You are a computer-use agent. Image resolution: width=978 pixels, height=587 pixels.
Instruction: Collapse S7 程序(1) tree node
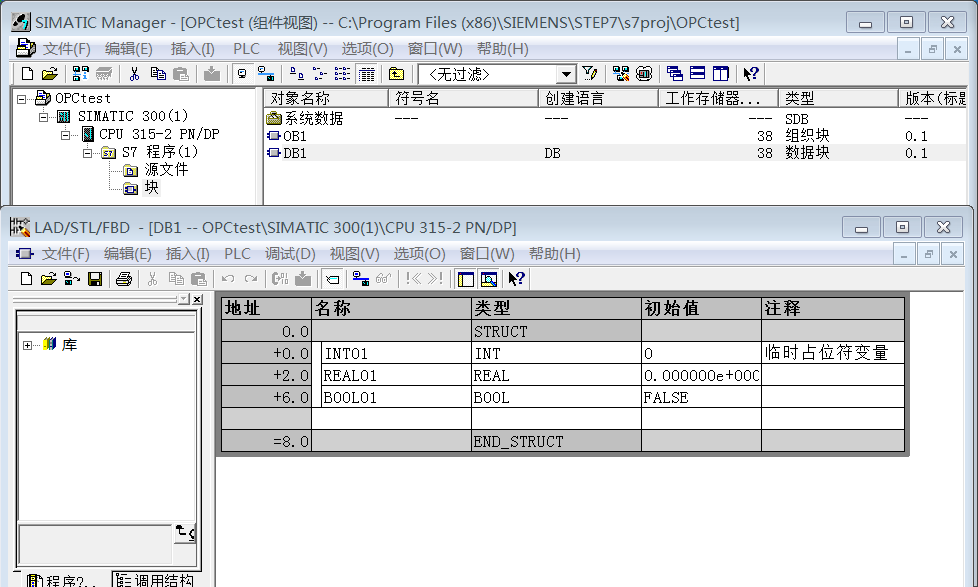(x=87, y=152)
